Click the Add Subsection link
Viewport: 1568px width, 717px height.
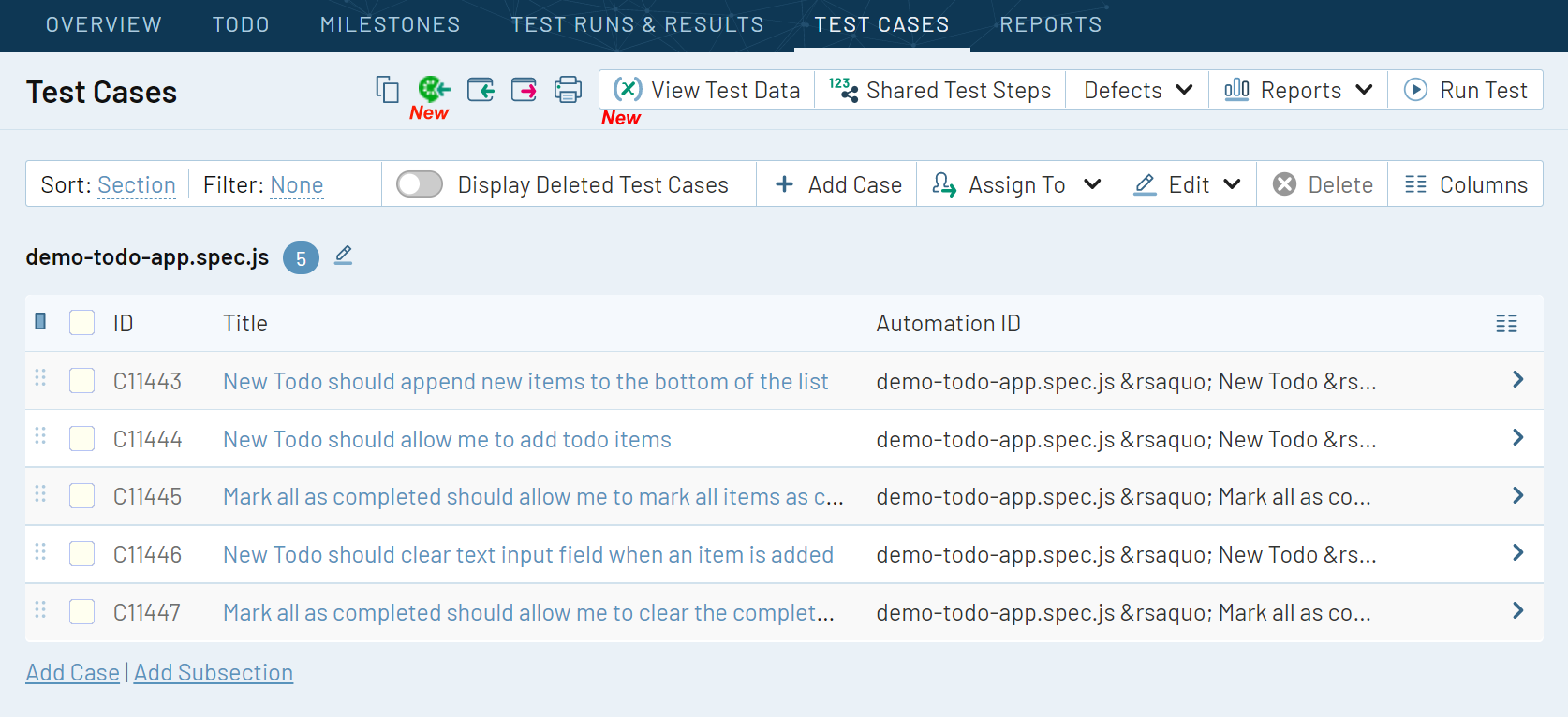click(214, 673)
